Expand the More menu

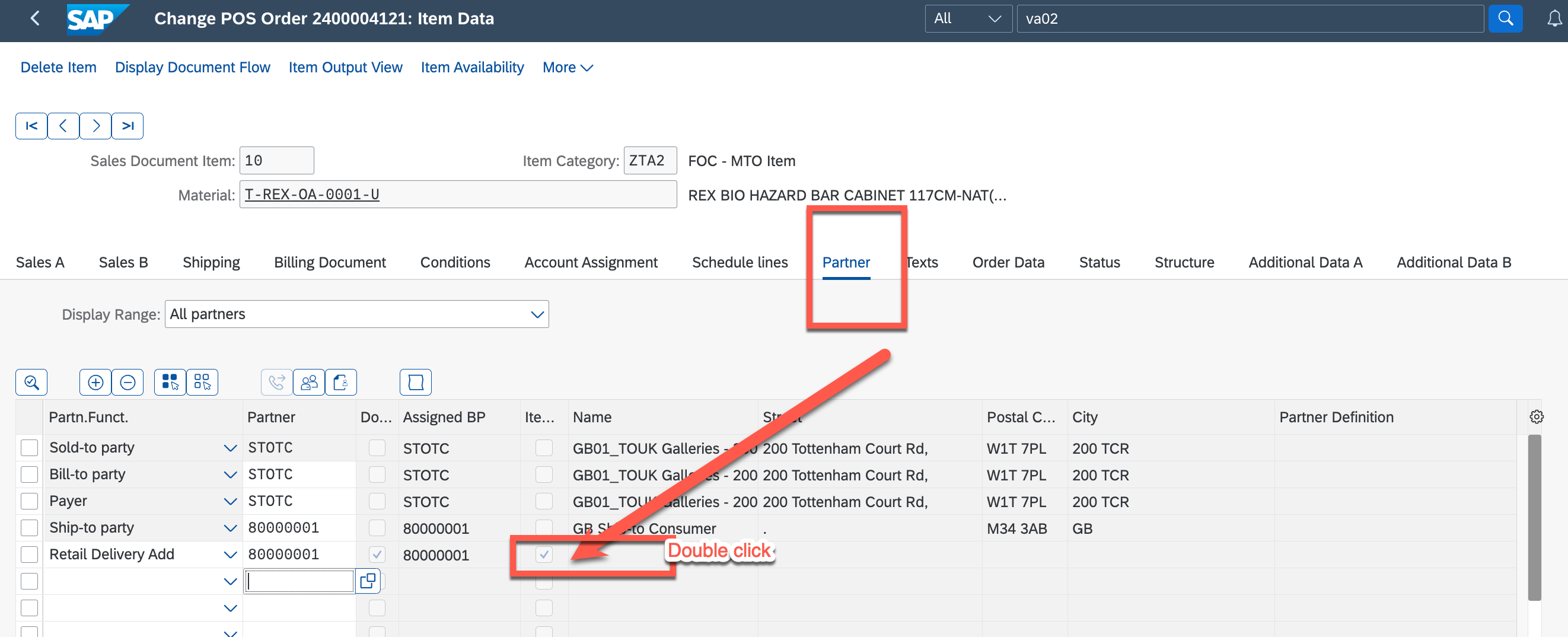click(x=567, y=68)
